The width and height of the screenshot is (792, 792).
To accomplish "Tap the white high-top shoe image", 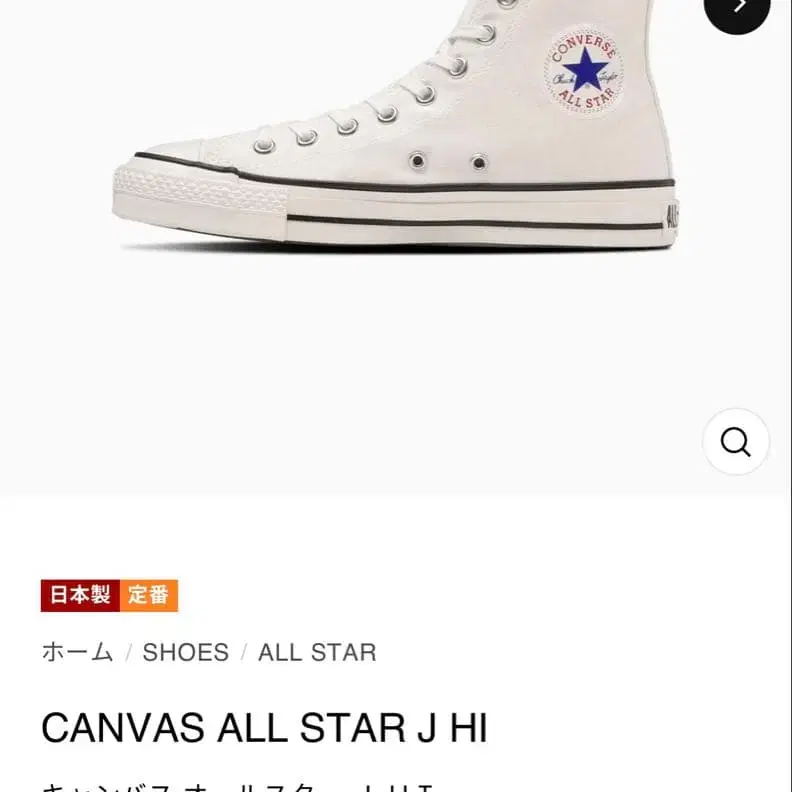I will 400,130.
